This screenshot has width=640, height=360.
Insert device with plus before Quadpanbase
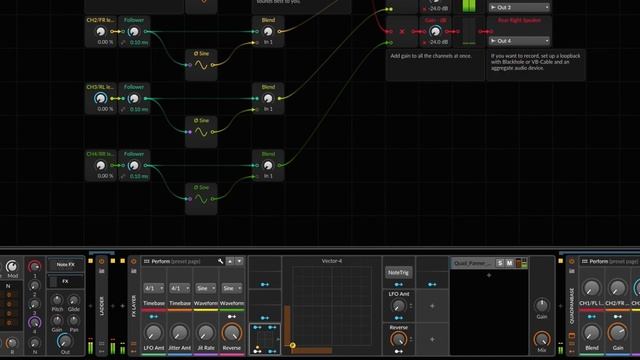click(x=560, y=306)
